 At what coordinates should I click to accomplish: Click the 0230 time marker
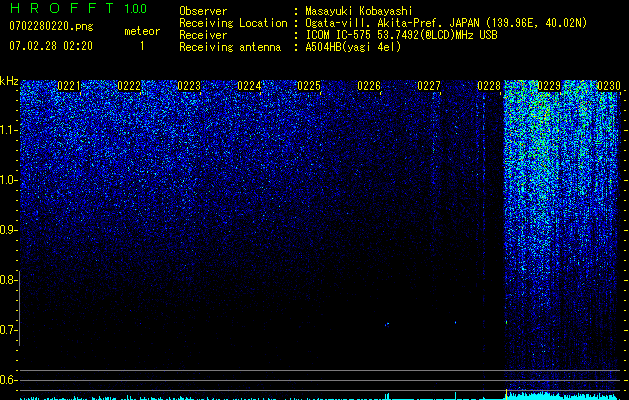[x=609, y=86]
